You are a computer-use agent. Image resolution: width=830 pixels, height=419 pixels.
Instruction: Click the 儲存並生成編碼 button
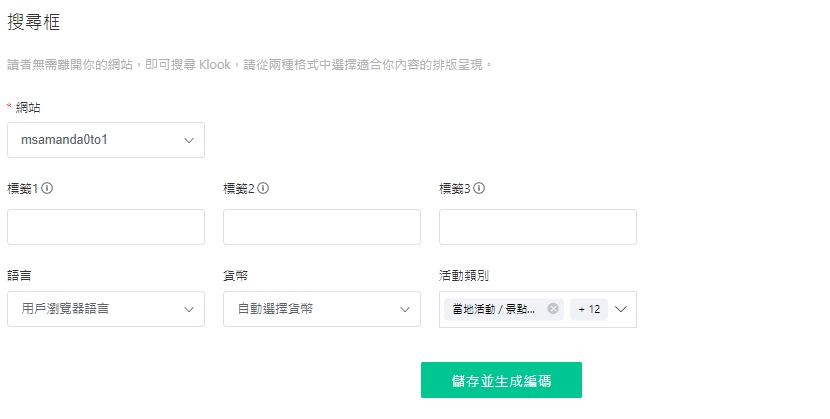click(x=501, y=380)
